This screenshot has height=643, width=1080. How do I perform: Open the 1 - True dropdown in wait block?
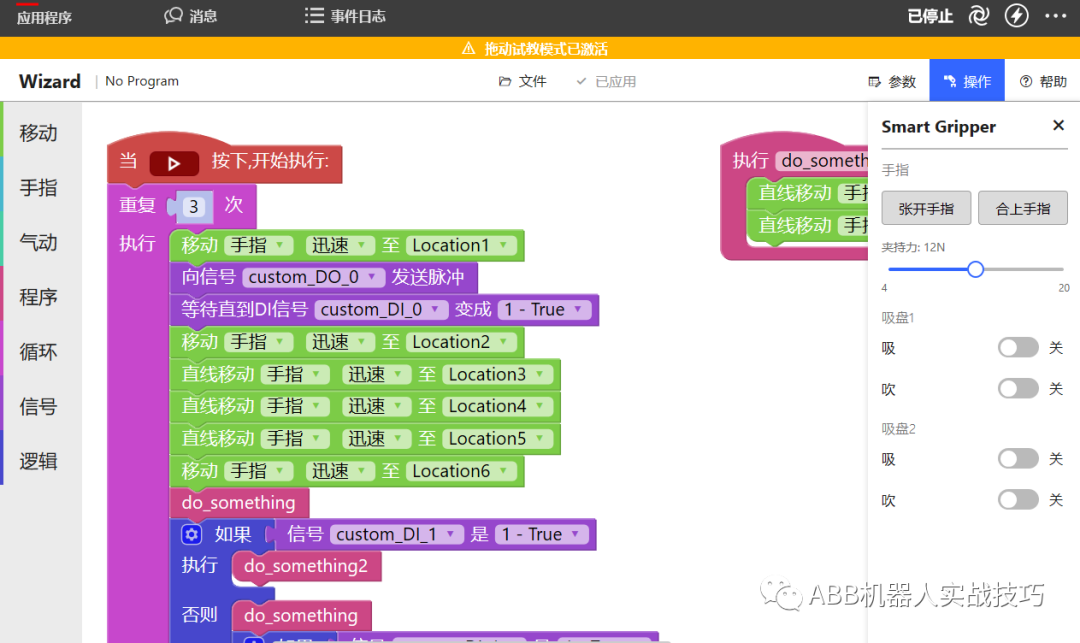(544, 310)
